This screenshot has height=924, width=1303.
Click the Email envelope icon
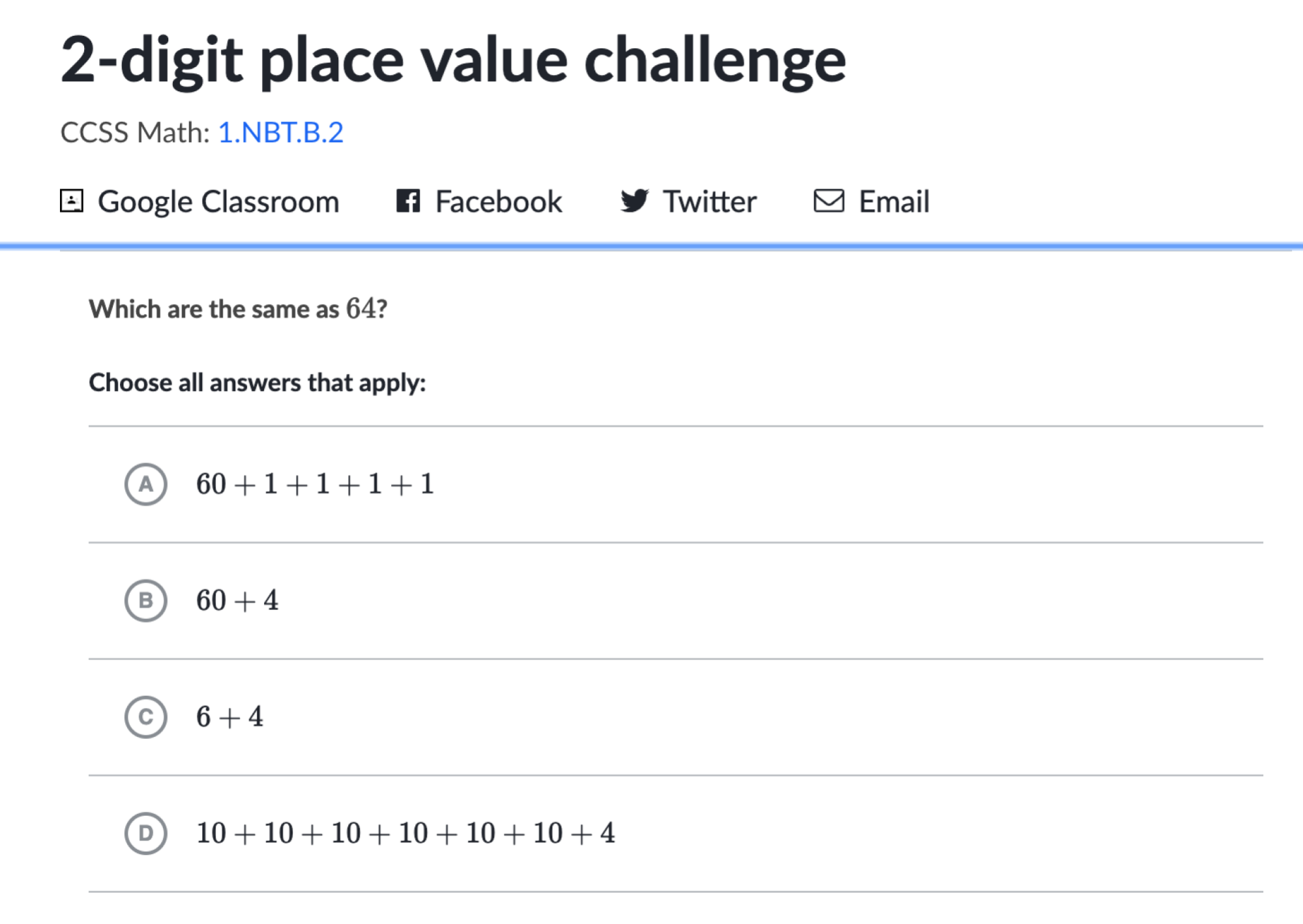828,201
